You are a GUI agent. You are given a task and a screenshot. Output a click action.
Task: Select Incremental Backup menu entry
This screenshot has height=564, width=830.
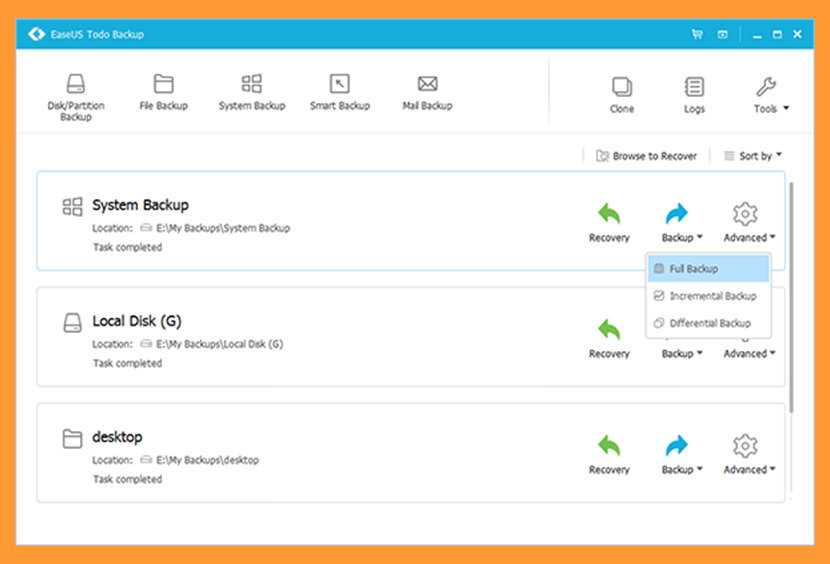pos(708,296)
